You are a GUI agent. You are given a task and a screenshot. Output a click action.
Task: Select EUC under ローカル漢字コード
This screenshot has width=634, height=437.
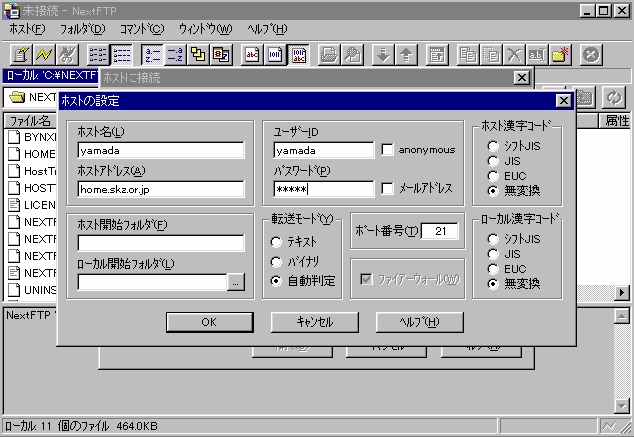[x=493, y=269]
